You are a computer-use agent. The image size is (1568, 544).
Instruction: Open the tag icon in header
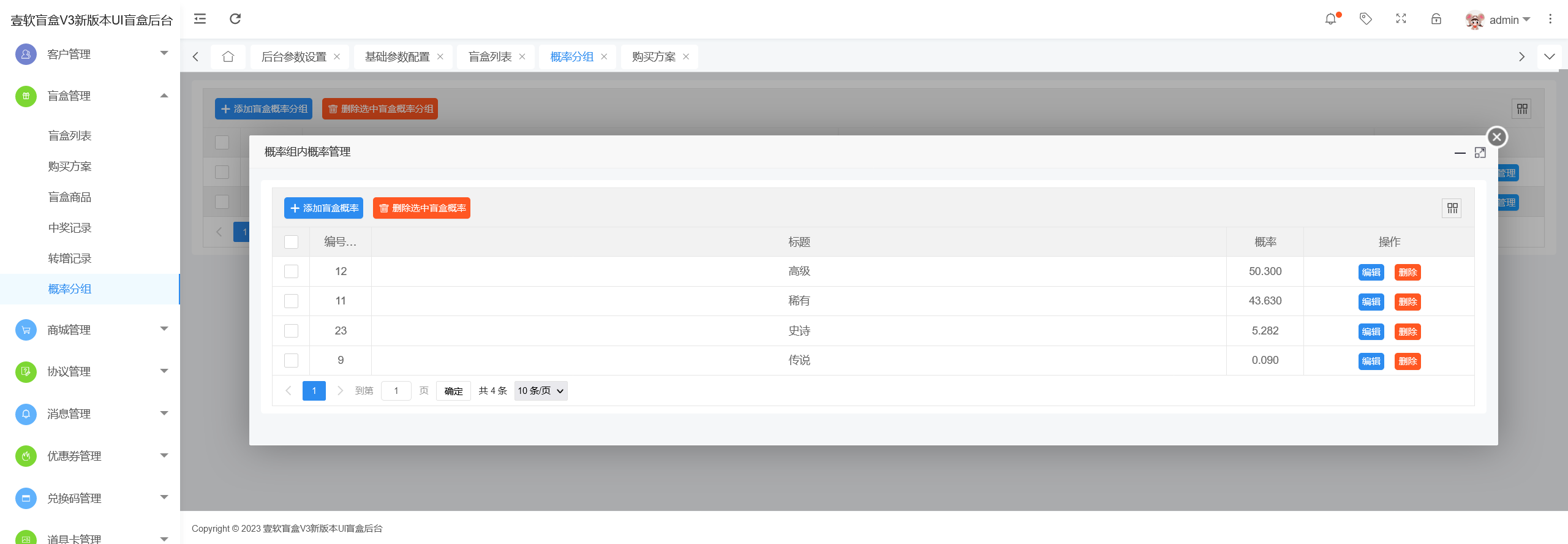coord(1365,19)
